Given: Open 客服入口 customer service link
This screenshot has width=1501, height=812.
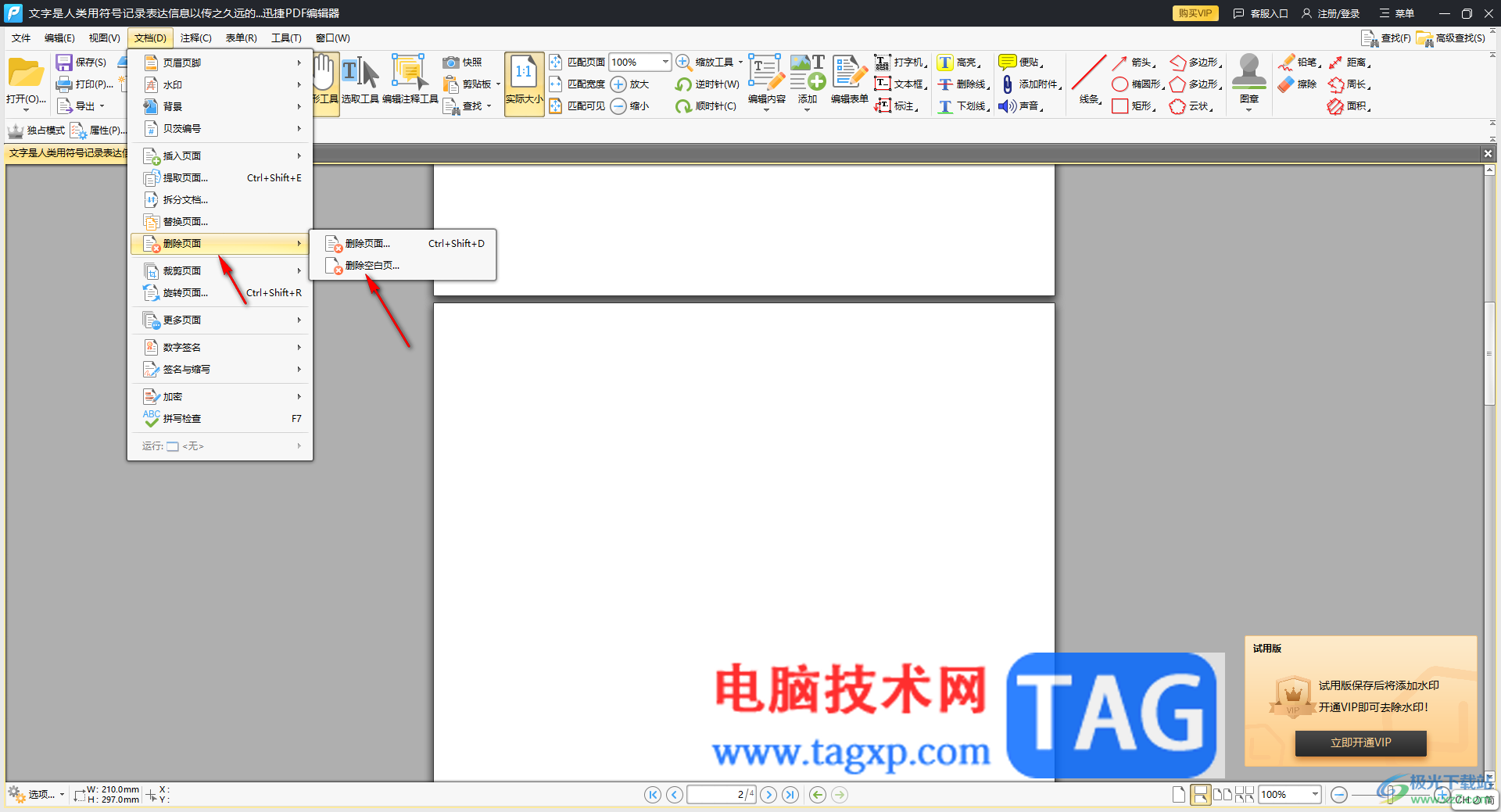Looking at the screenshot, I should coord(1260,13).
